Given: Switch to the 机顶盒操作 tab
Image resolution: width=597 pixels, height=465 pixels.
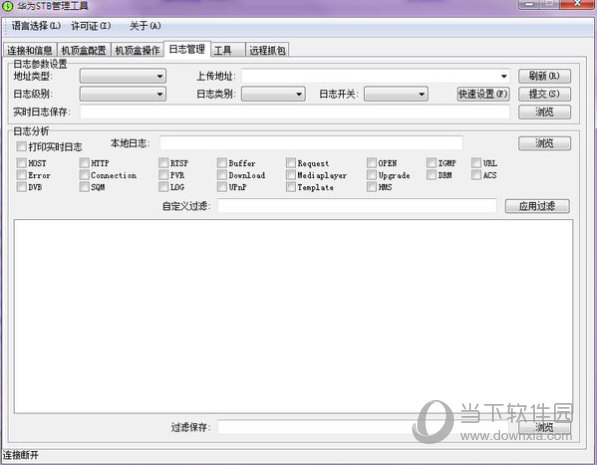Looking at the screenshot, I should [137, 50].
